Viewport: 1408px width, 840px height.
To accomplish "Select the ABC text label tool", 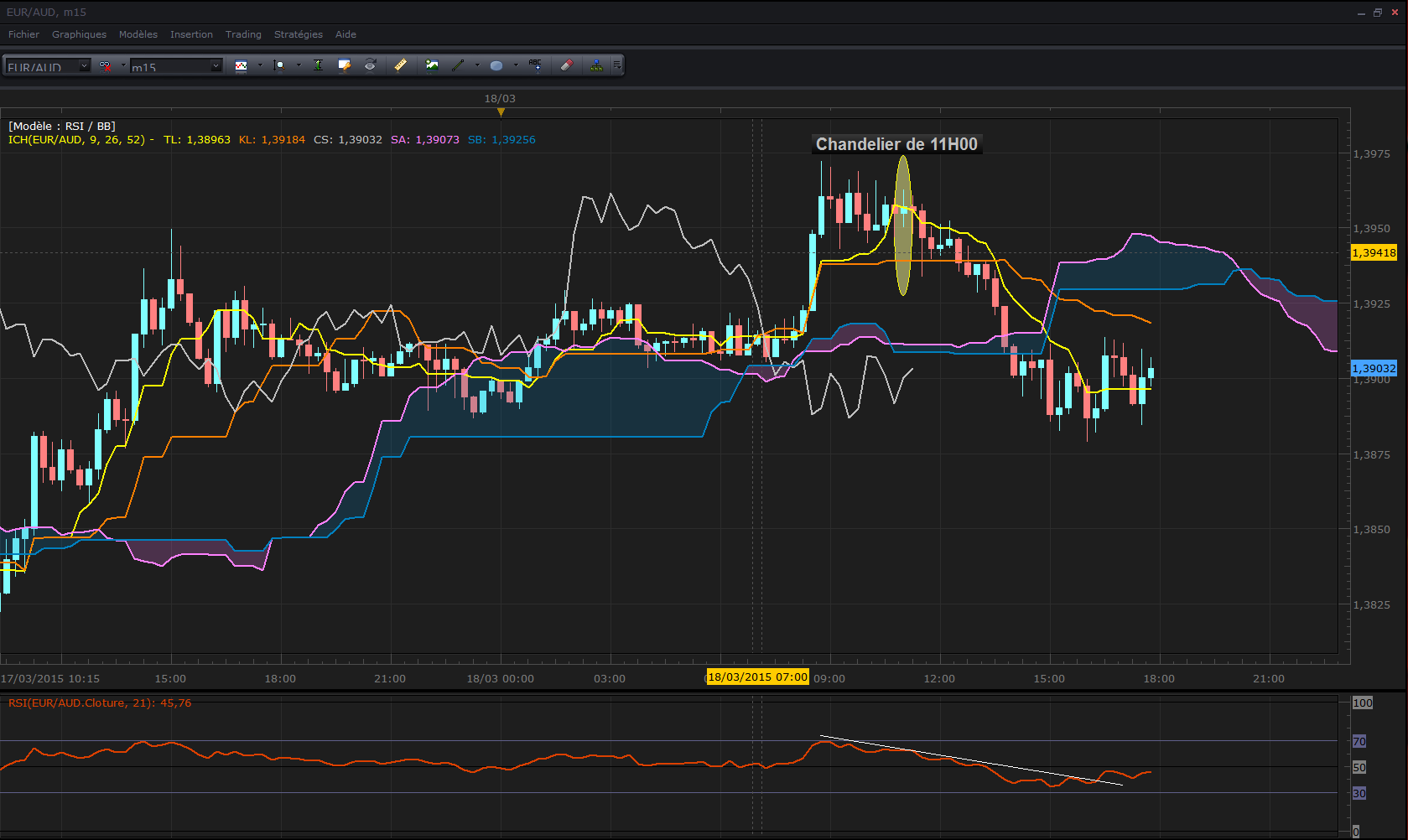I will (x=535, y=65).
